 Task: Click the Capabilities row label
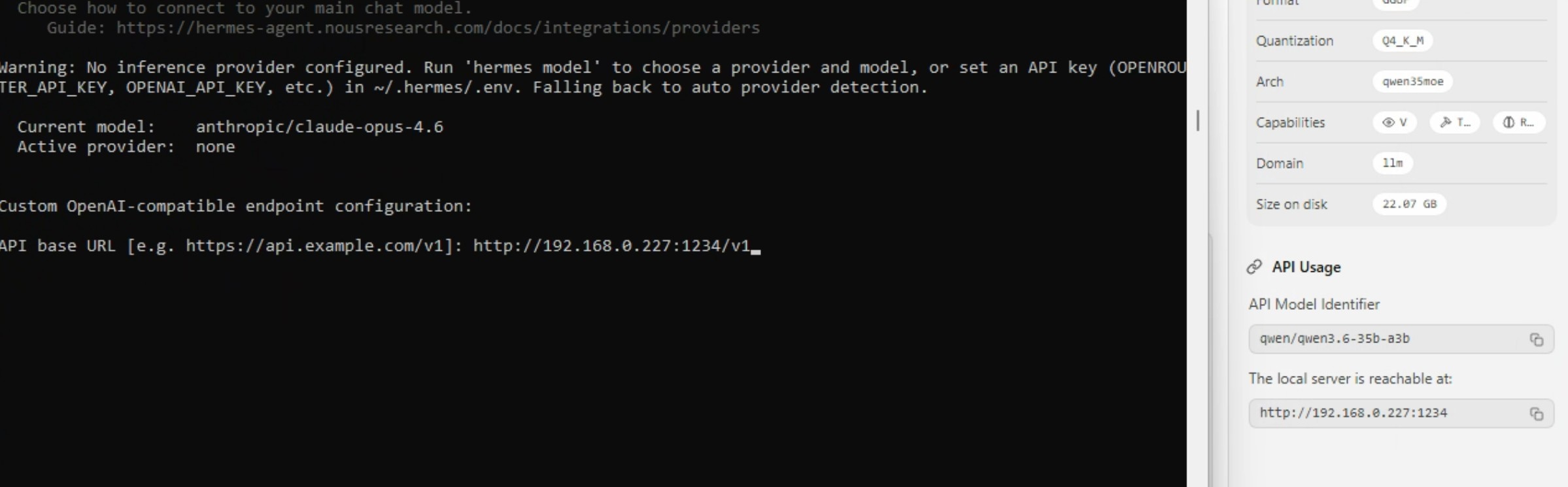(1290, 122)
